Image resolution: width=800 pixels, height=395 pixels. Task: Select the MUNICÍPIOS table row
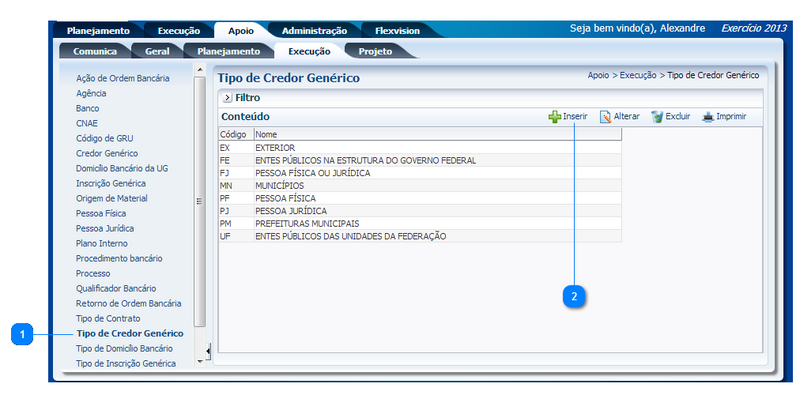point(420,186)
